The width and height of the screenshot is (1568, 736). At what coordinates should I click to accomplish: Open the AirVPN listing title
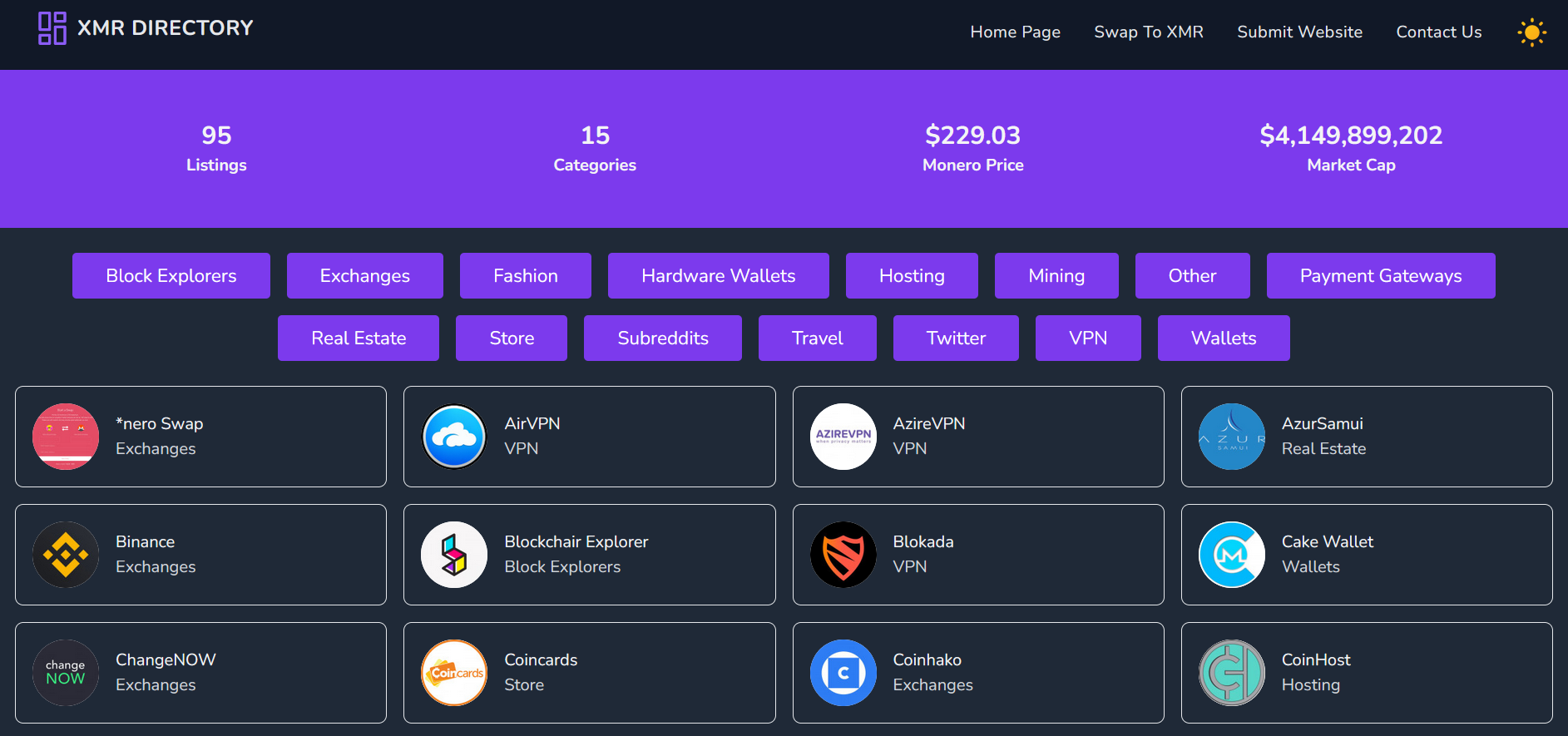pyautogui.click(x=532, y=423)
